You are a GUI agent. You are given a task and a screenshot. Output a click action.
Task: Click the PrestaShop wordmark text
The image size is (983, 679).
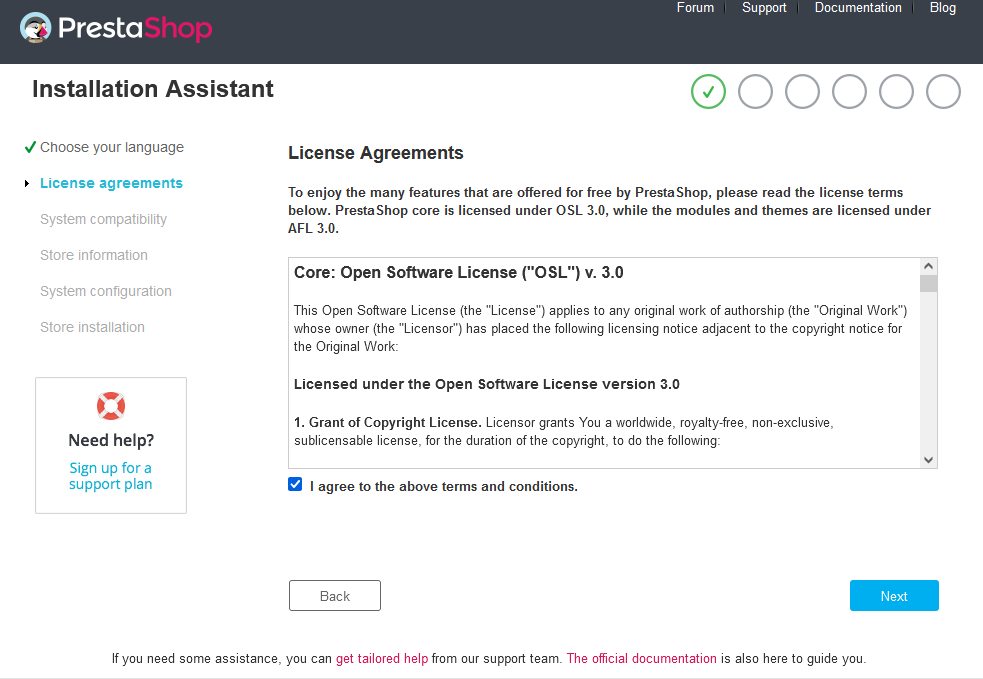point(135,28)
